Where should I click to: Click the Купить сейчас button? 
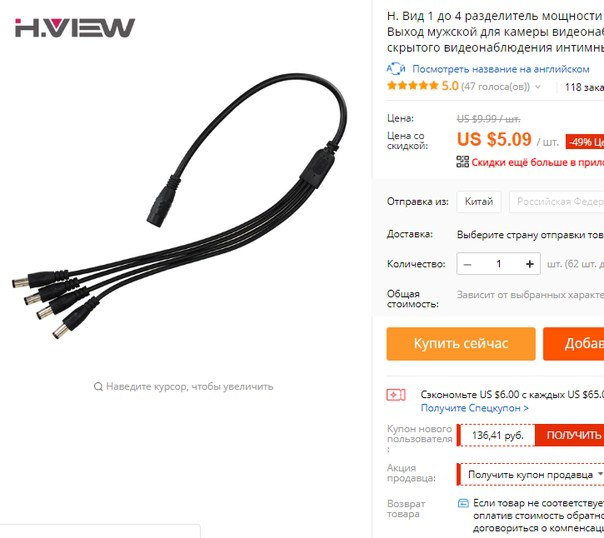[x=461, y=344]
